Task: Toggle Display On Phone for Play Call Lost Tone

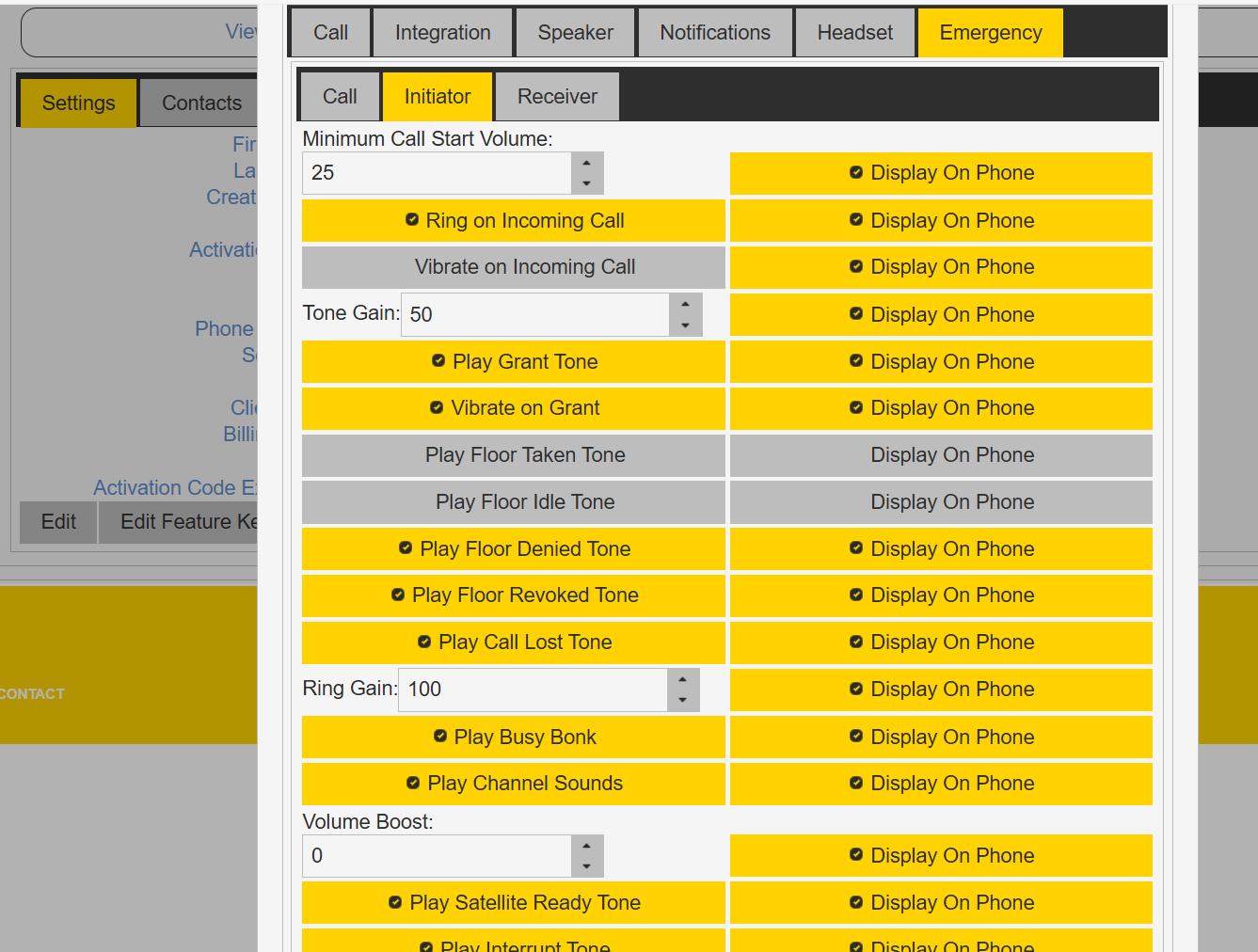Action: pos(941,643)
